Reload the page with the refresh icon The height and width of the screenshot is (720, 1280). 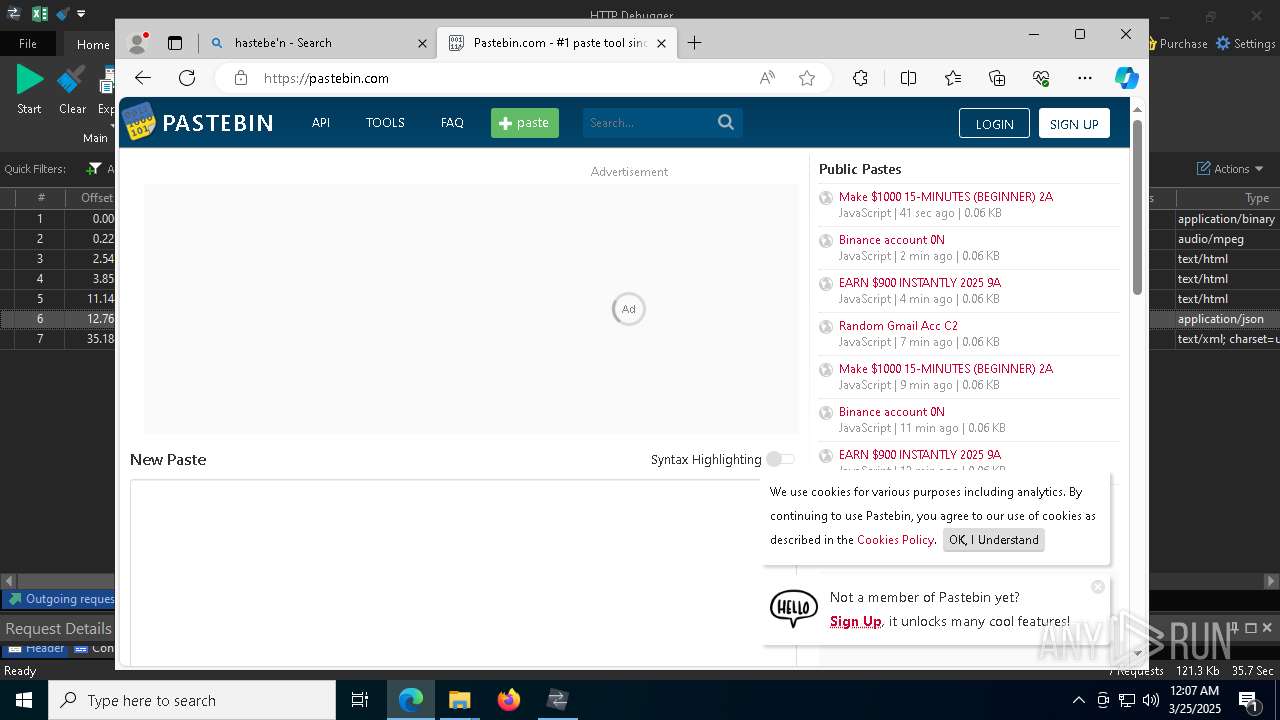click(x=187, y=78)
